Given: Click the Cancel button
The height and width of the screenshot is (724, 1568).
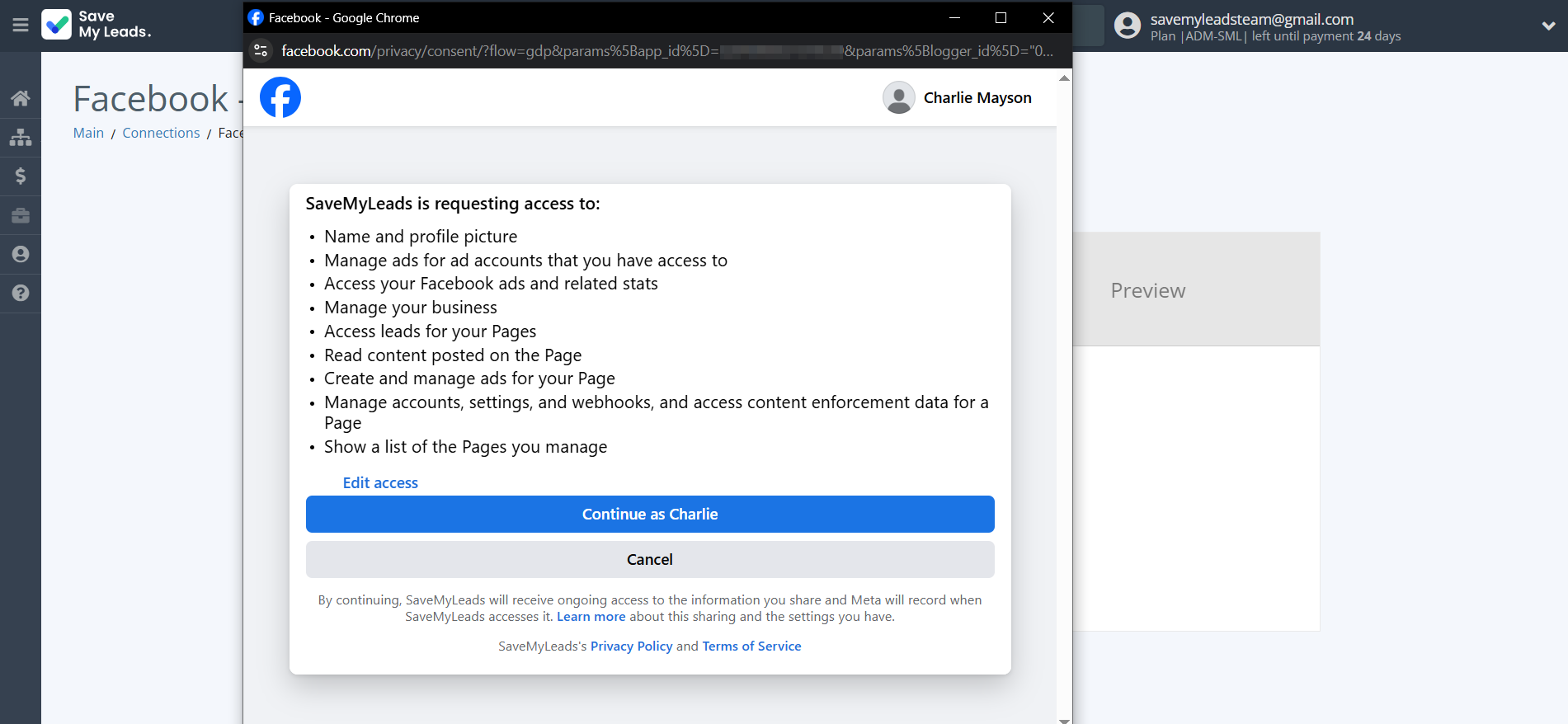Looking at the screenshot, I should 650,559.
